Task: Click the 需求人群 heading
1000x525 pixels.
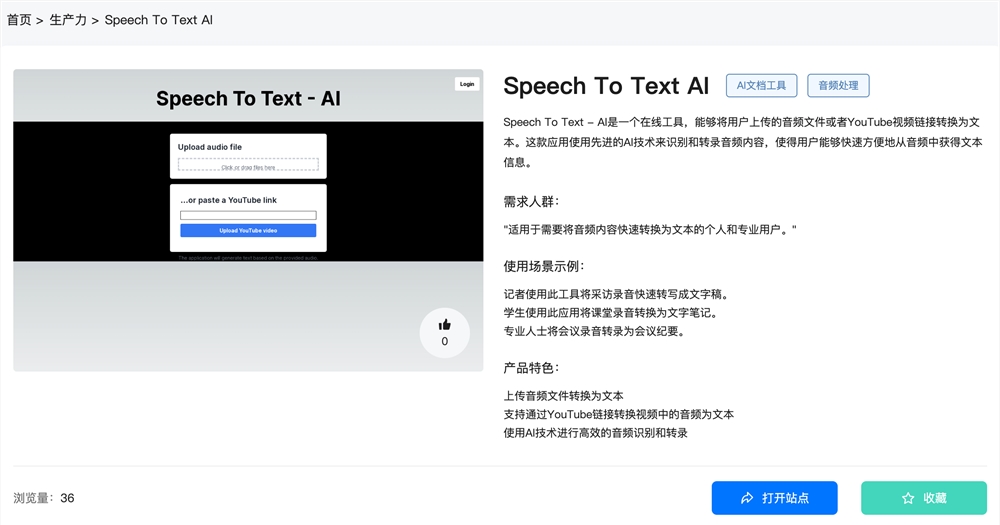Action: (531, 202)
